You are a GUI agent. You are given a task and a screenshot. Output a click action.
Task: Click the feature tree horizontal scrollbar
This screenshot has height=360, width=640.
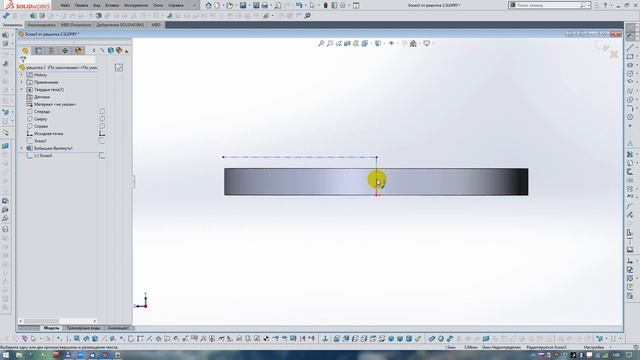pyautogui.click(x=58, y=321)
